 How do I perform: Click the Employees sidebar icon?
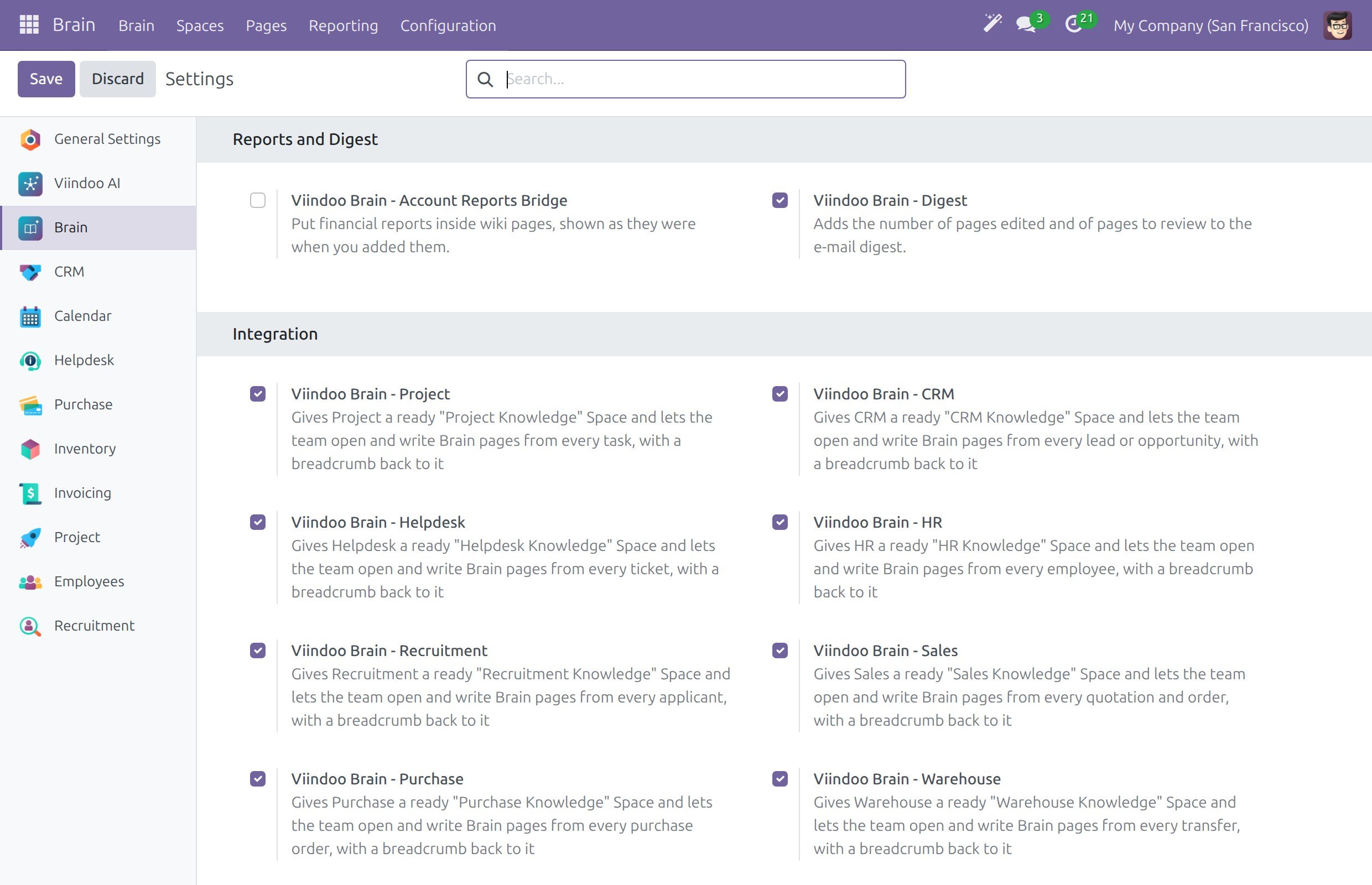(30, 582)
